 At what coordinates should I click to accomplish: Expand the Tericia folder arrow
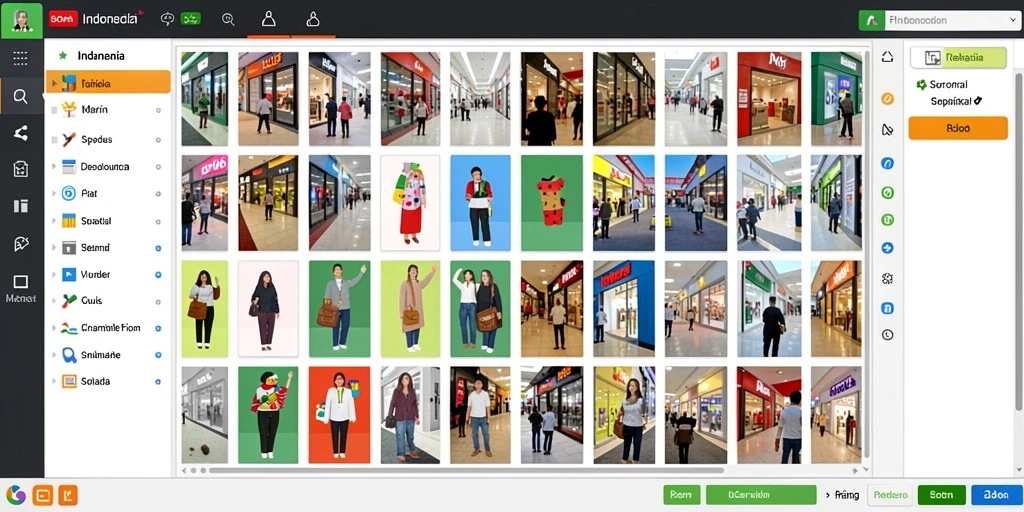(x=54, y=84)
